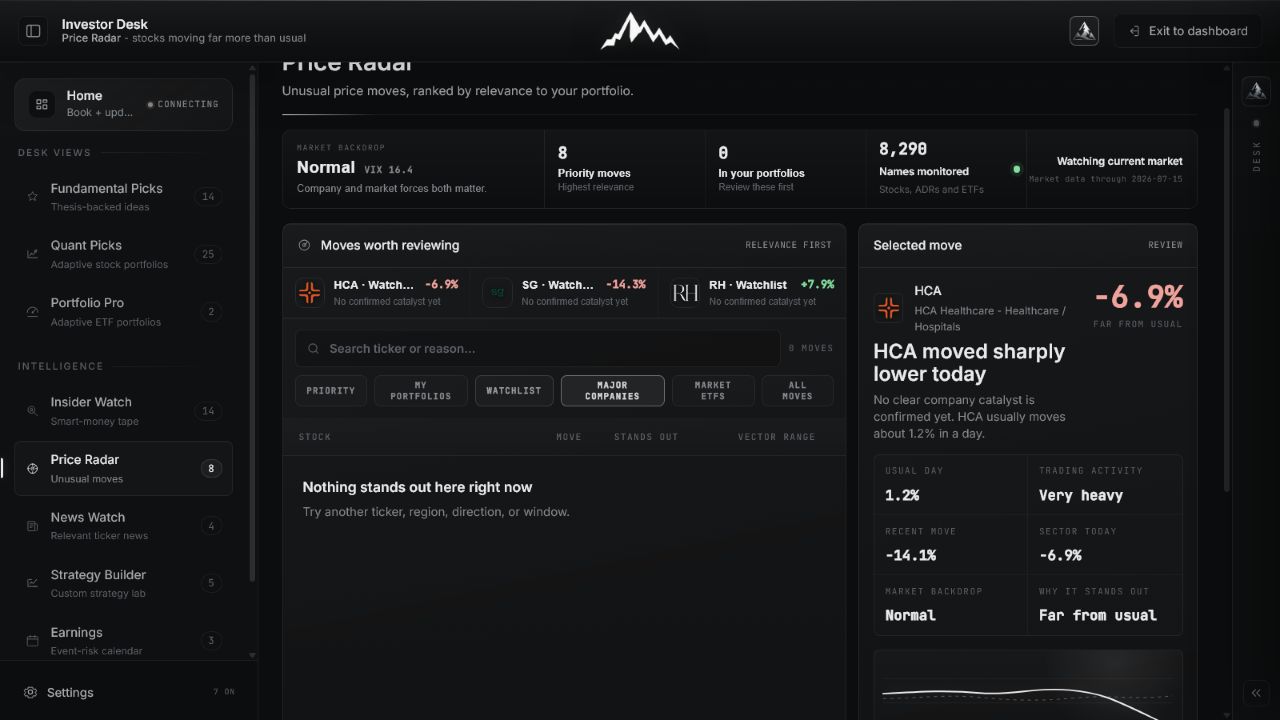The height and width of the screenshot is (720, 1280).
Task: Click the Recent Move -14.1% metric
Action: click(x=951, y=545)
